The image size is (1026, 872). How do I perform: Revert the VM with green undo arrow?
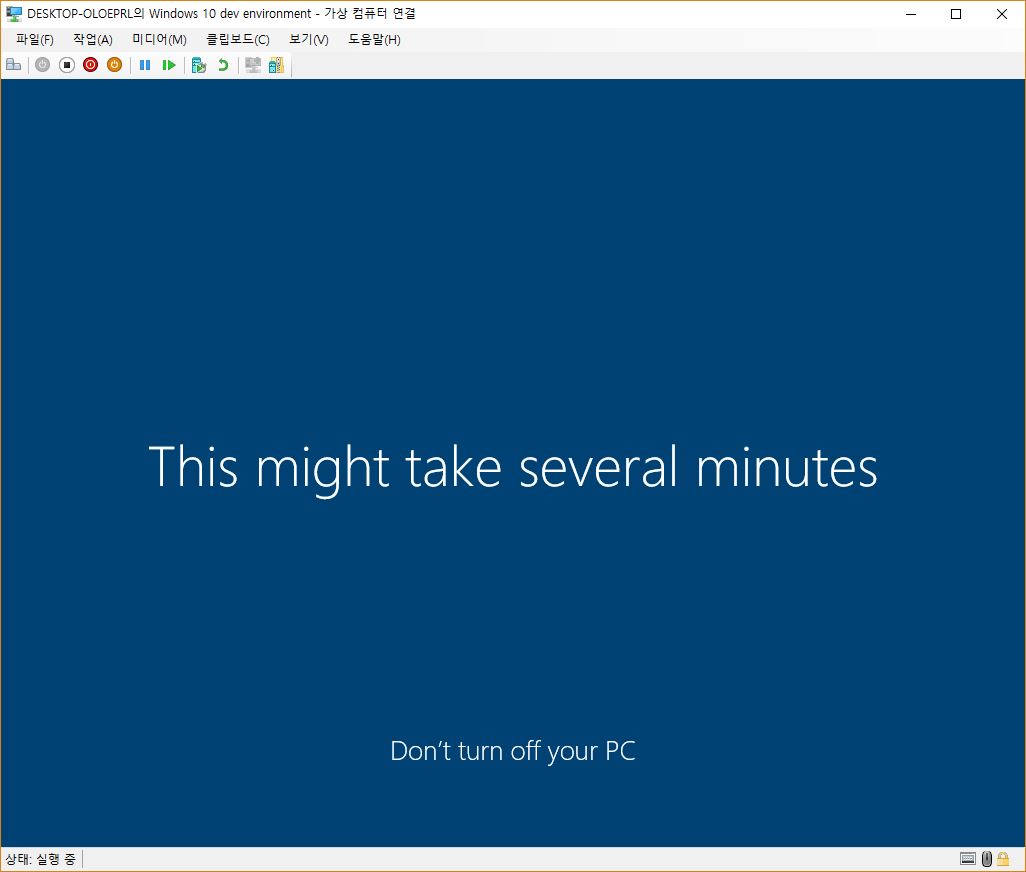click(223, 65)
